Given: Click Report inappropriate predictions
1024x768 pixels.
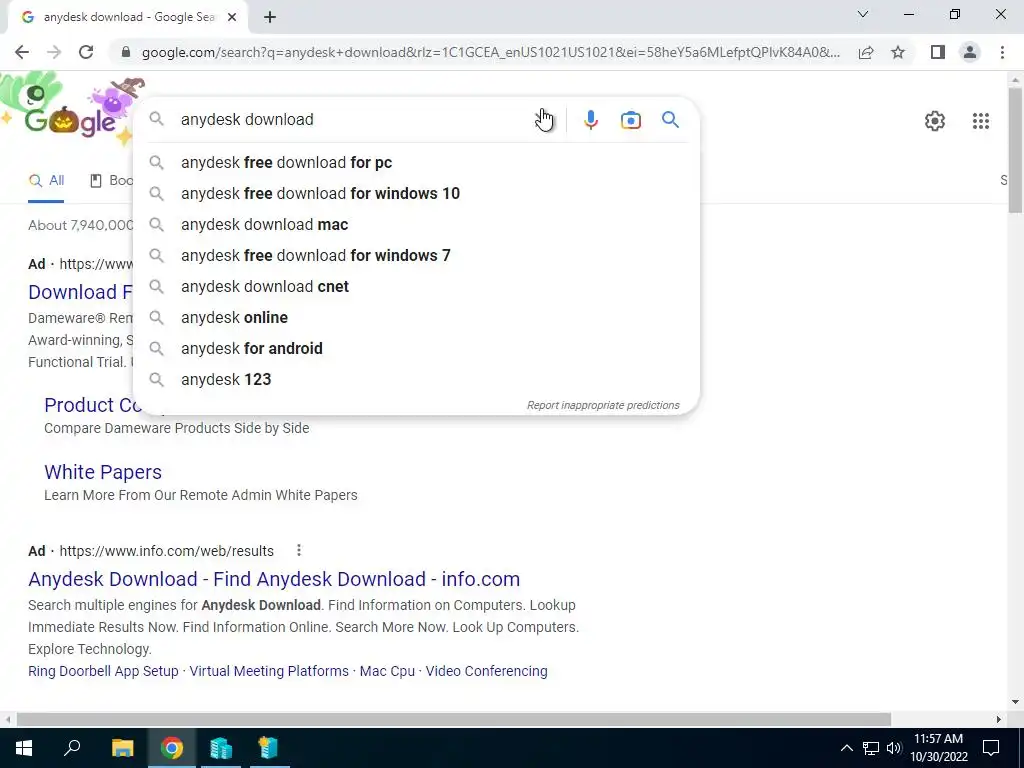Looking at the screenshot, I should pyautogui.click(x=603, y=406).
